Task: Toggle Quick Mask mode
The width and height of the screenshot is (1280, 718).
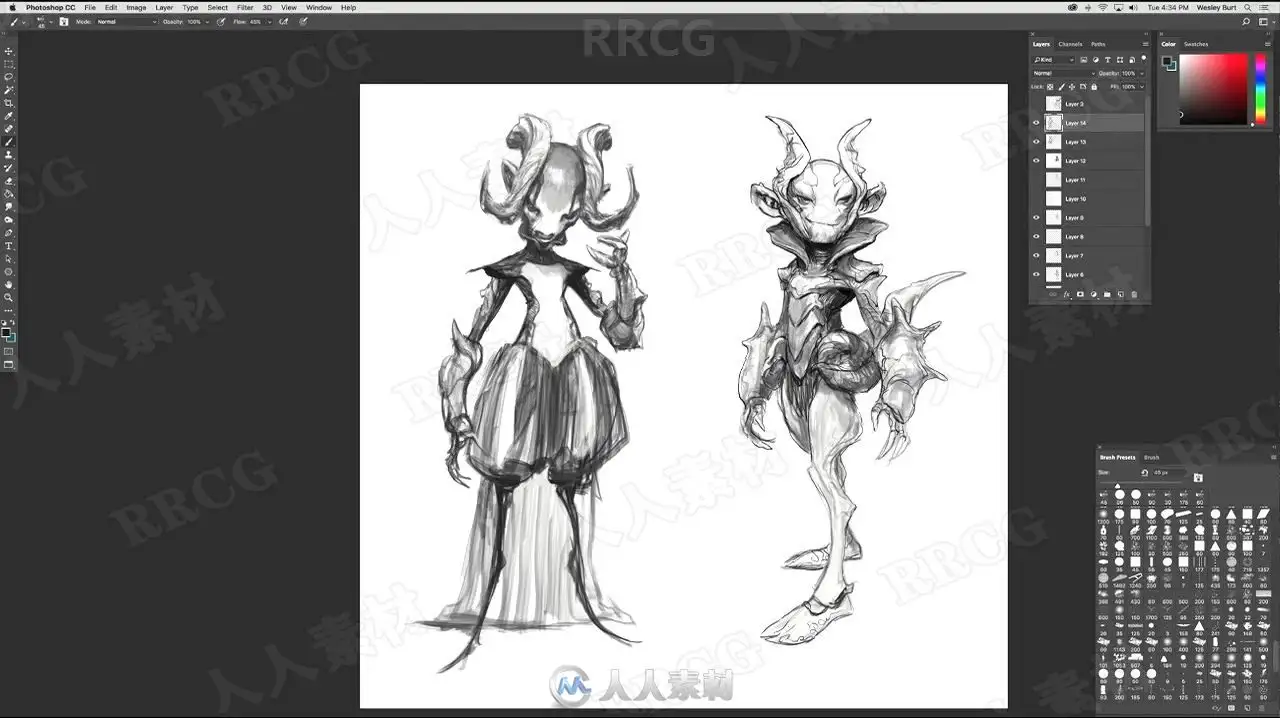Action: pos(8,351)
